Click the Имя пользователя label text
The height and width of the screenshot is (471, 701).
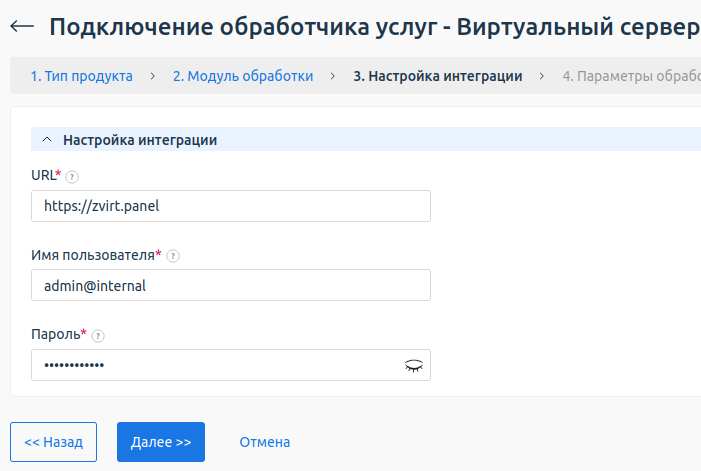pos(96,255)
